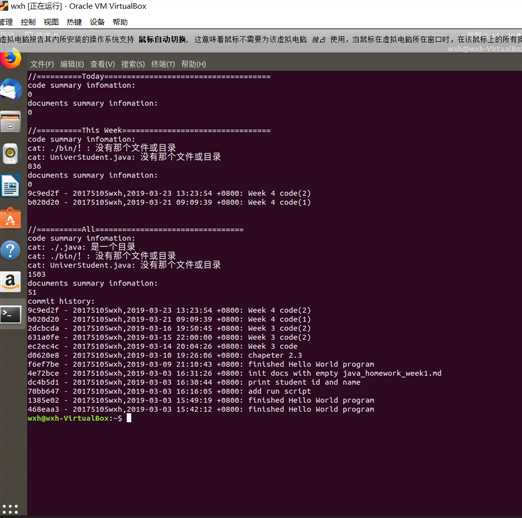
Task: Open VirtualBox 帮助 menu
Action: coord(120,22)
